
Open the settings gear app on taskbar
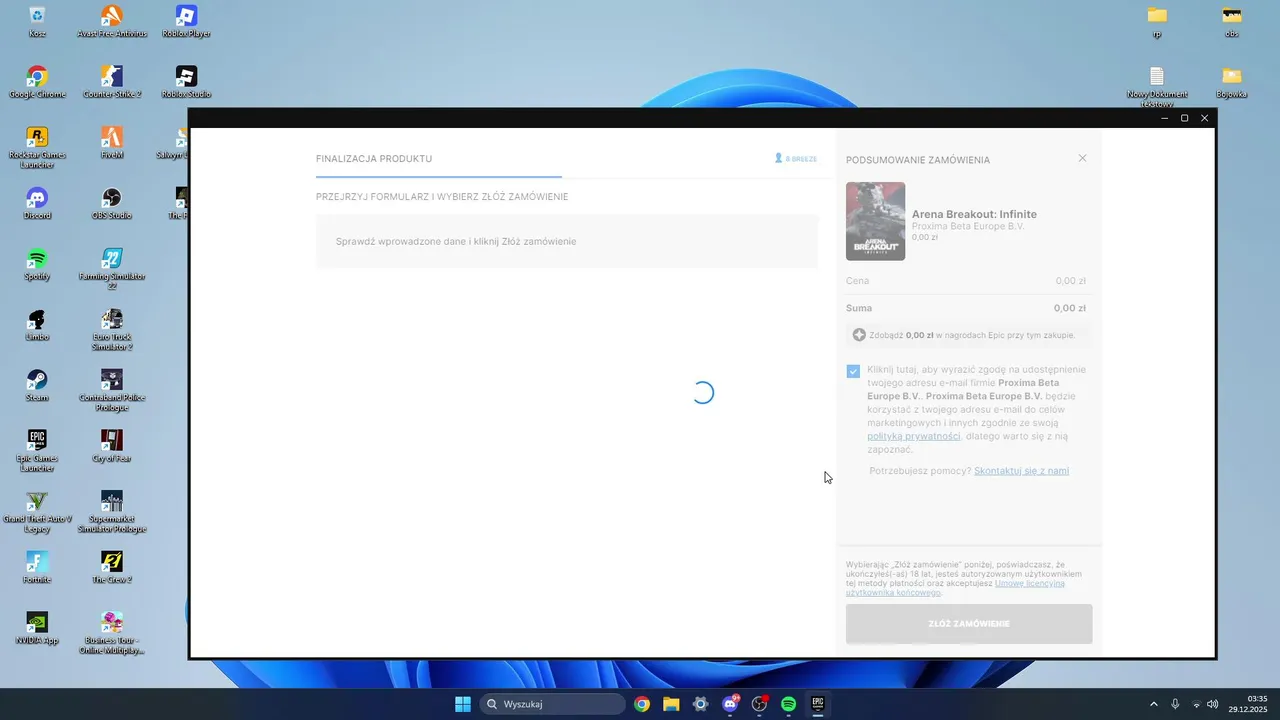coord(701,704)
